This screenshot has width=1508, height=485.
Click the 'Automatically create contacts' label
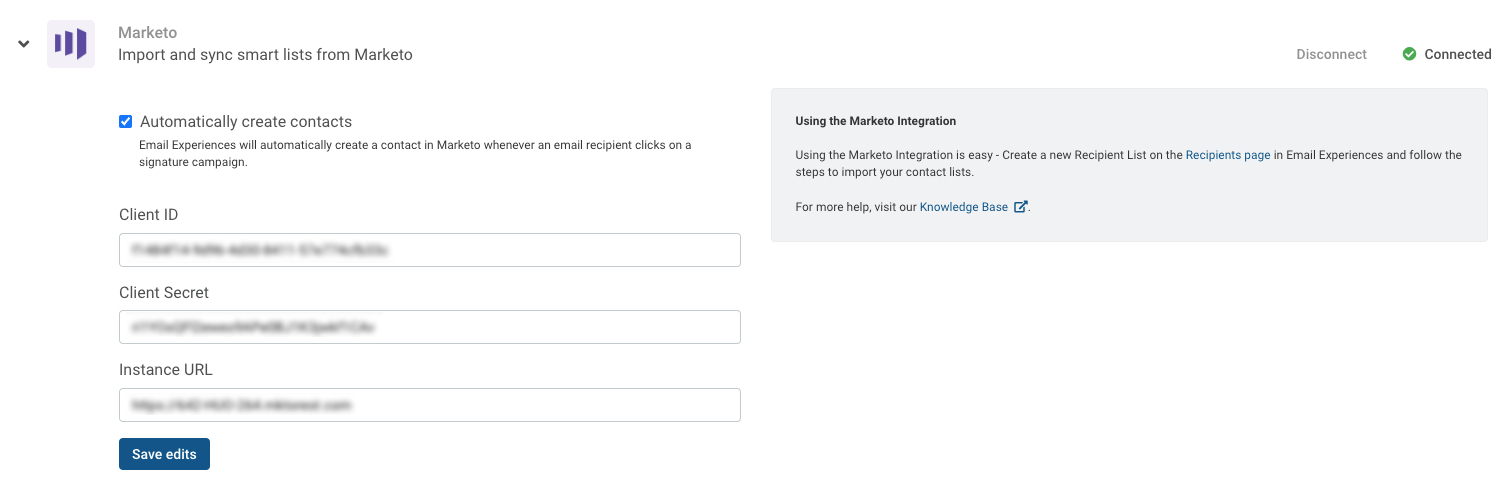(246, 122)
